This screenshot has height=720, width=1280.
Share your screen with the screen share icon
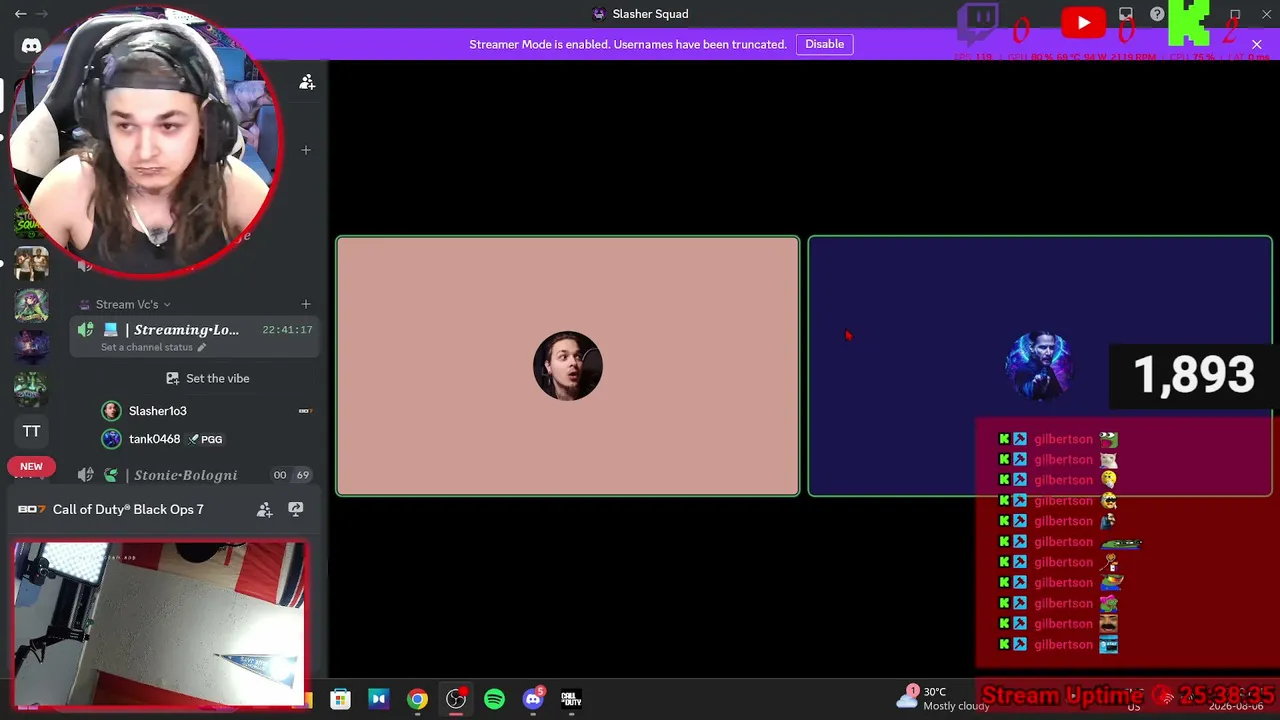coord(295,509)
